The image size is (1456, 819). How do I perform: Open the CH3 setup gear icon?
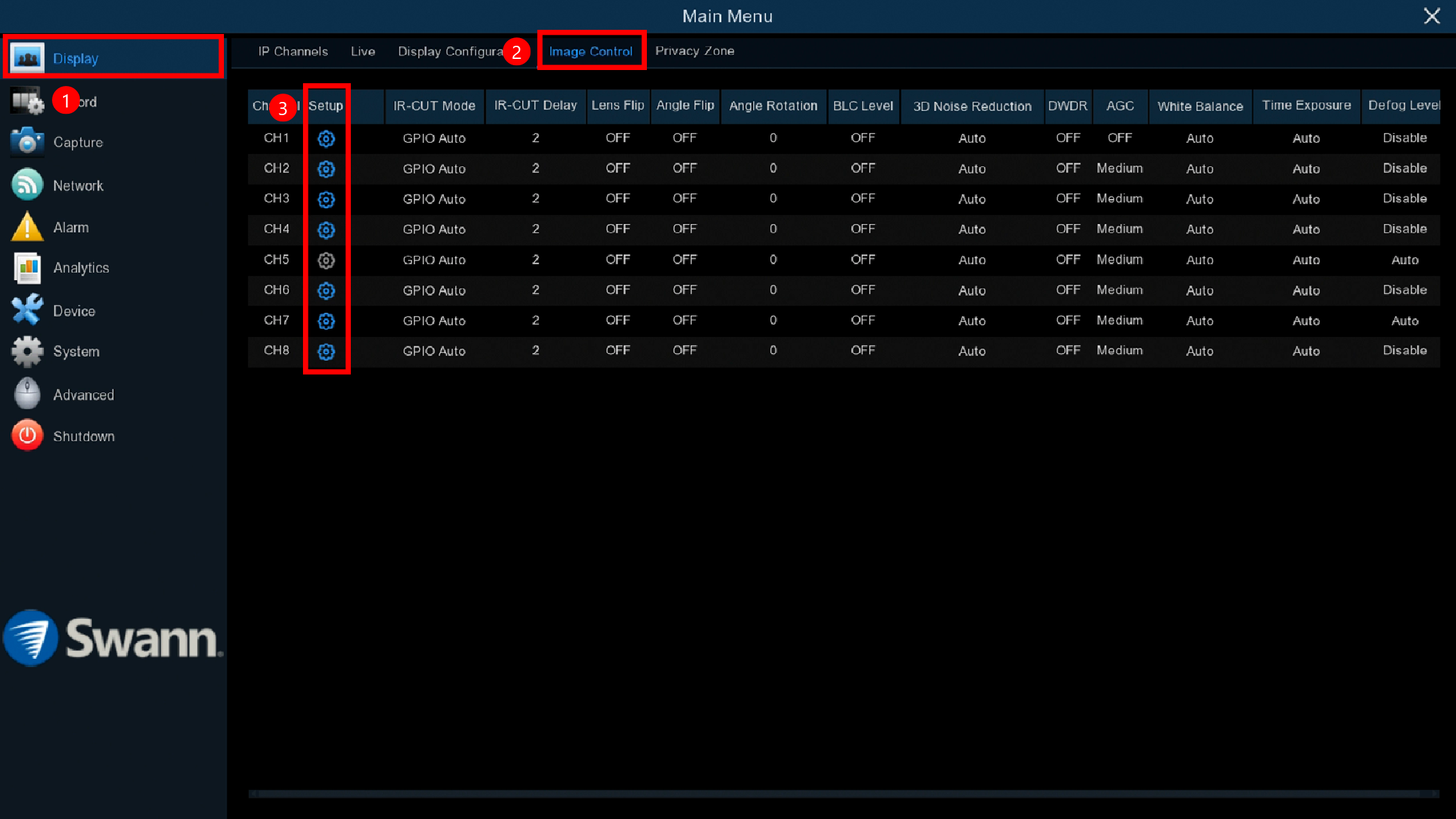point(326,200)
